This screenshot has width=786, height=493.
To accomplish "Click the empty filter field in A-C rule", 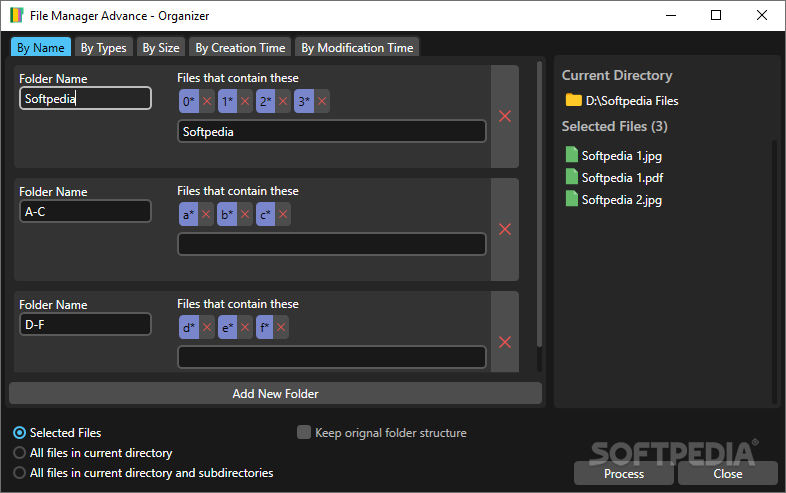I will tap(332, 244).
